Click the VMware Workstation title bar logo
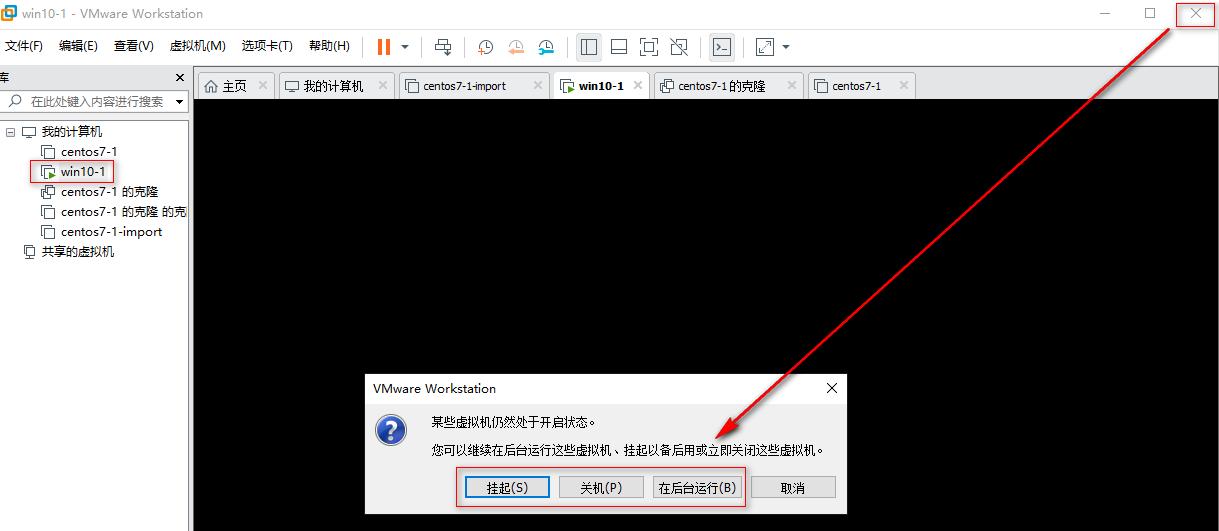 (x=8, y=14)
